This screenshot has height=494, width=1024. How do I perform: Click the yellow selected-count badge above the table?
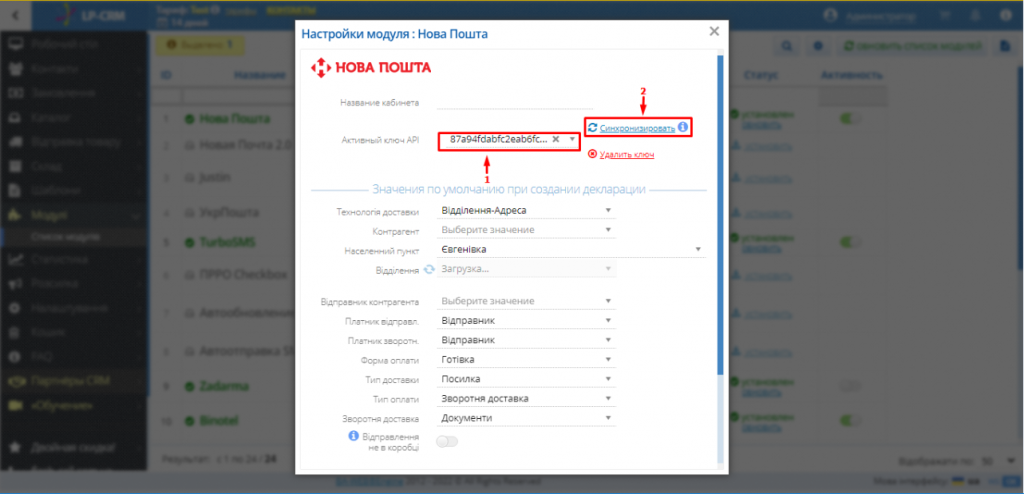click(x=199, y=45)
